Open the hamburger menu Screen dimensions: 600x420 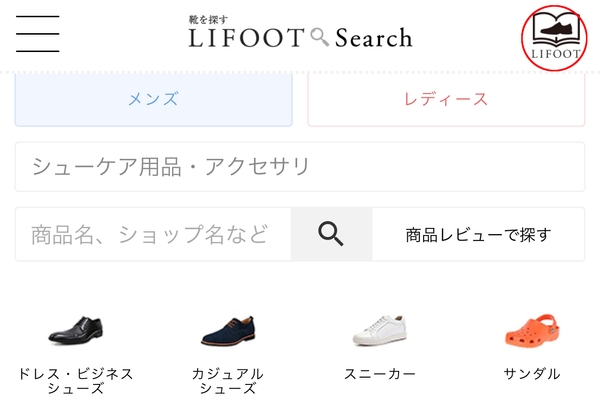(x=37, y=35)
